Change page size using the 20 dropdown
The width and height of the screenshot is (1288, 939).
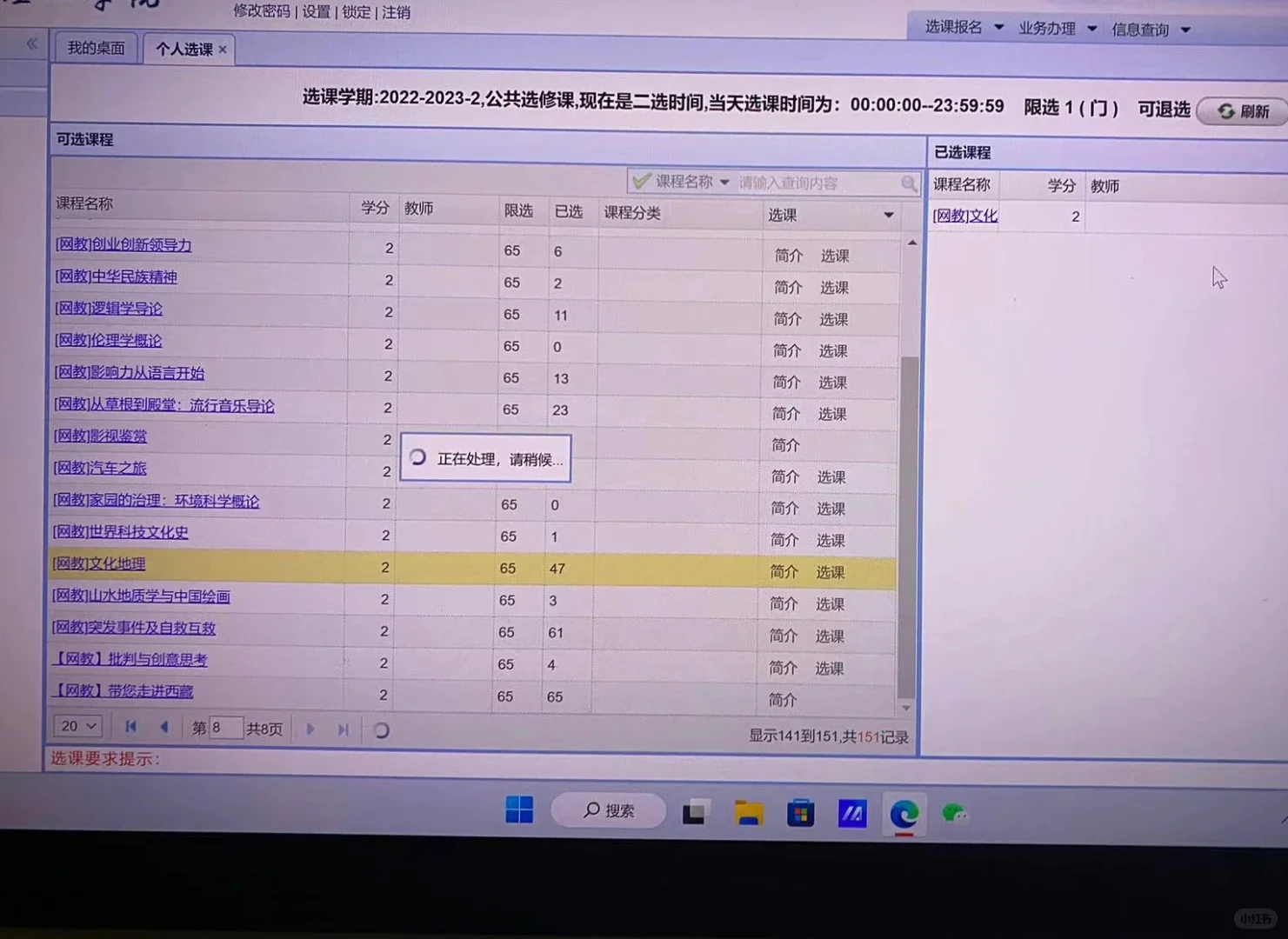pyautogui.click(x=77, y=725)
